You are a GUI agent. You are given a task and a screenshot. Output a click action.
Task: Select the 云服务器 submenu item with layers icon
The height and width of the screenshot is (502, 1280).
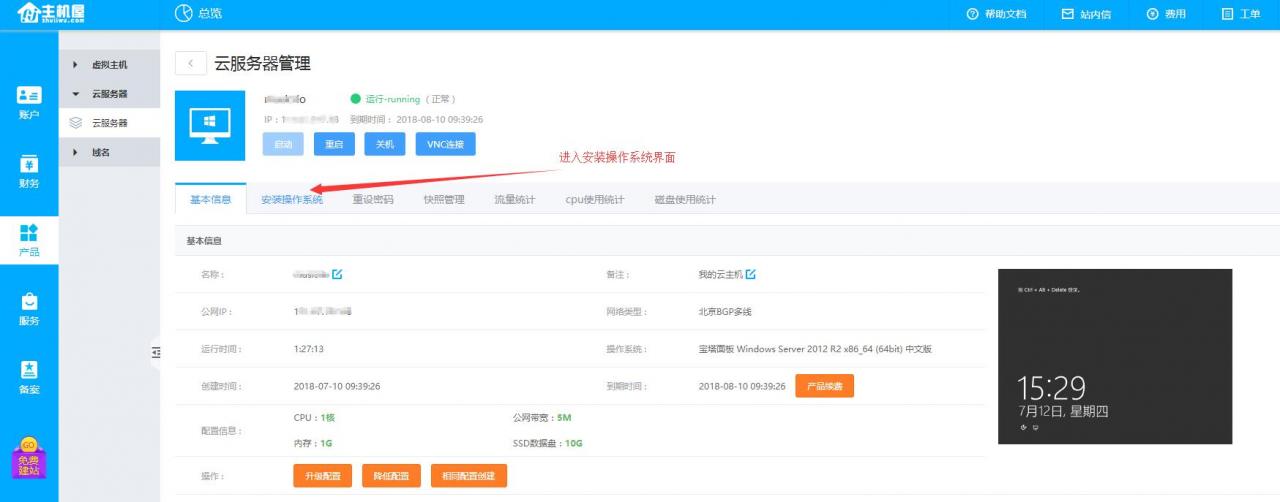[109, 123]
